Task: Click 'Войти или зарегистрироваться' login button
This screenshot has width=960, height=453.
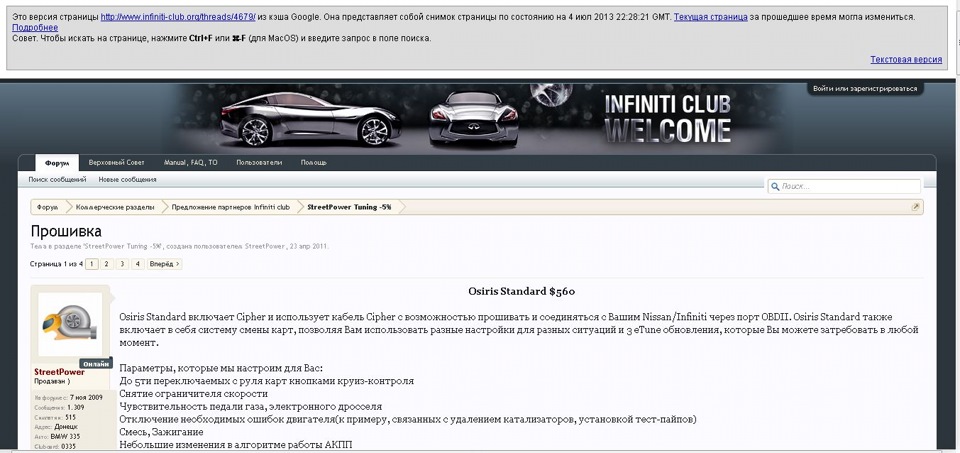Action: [x=865, y=89]
